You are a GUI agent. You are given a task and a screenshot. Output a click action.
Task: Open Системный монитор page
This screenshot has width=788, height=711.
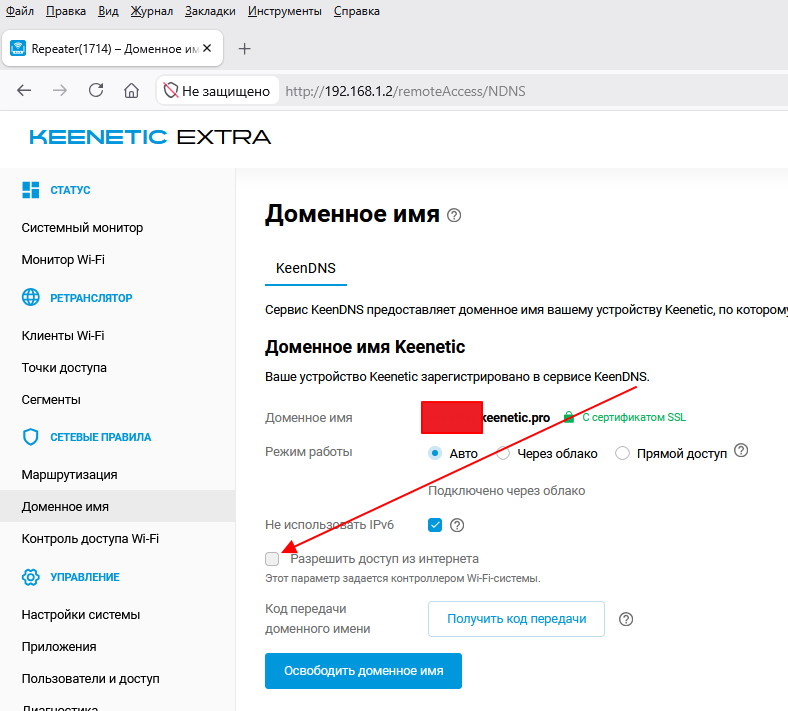[82, 228]
